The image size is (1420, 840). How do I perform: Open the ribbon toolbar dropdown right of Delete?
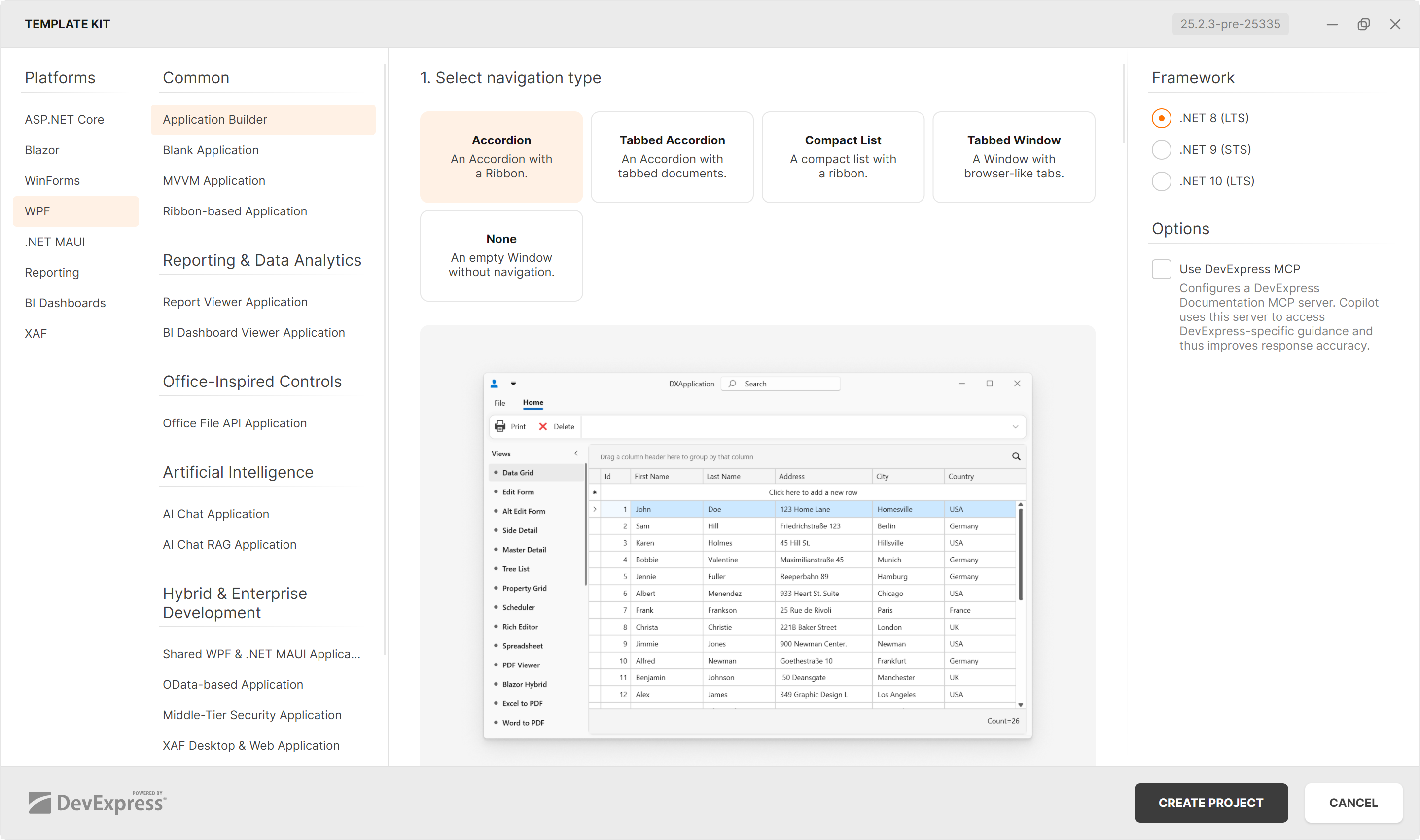coord(1015,426)
